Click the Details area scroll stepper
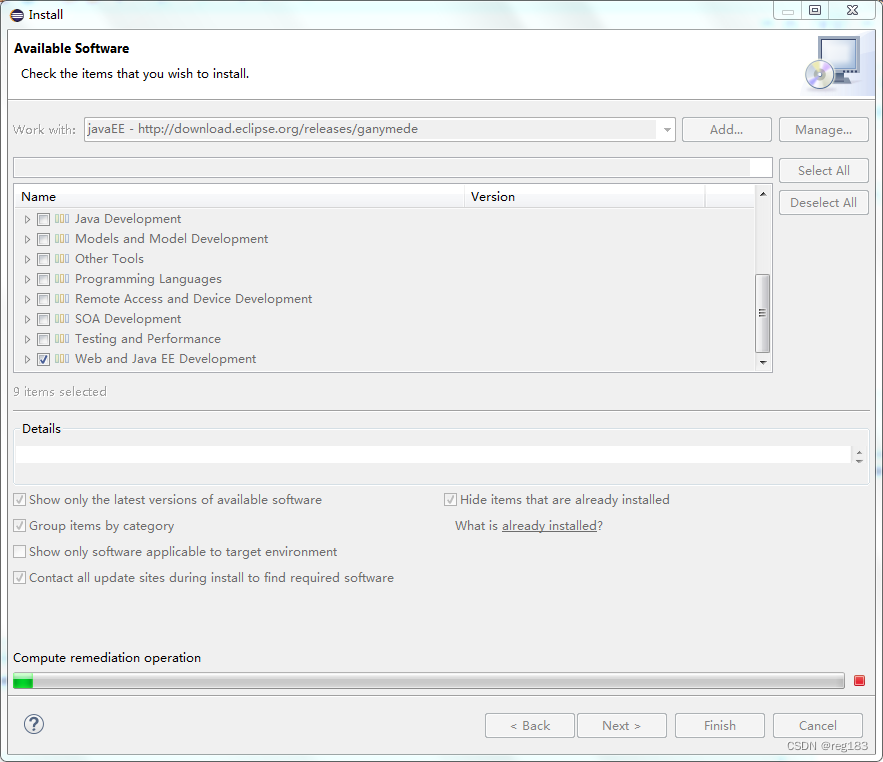Viewport: 883px width, 762px height. 859,456
